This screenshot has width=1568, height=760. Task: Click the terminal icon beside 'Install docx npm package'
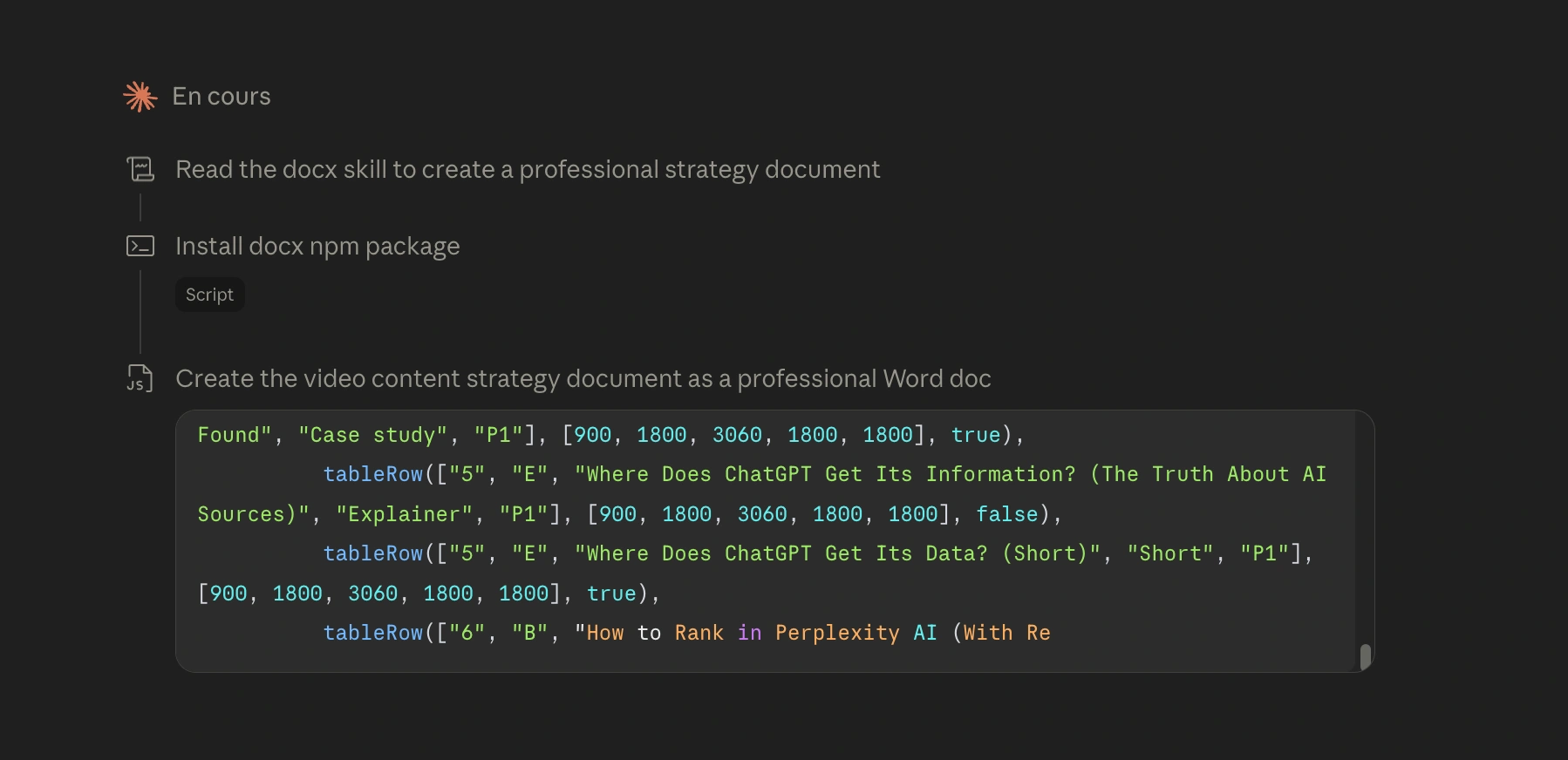click(140, 246)
